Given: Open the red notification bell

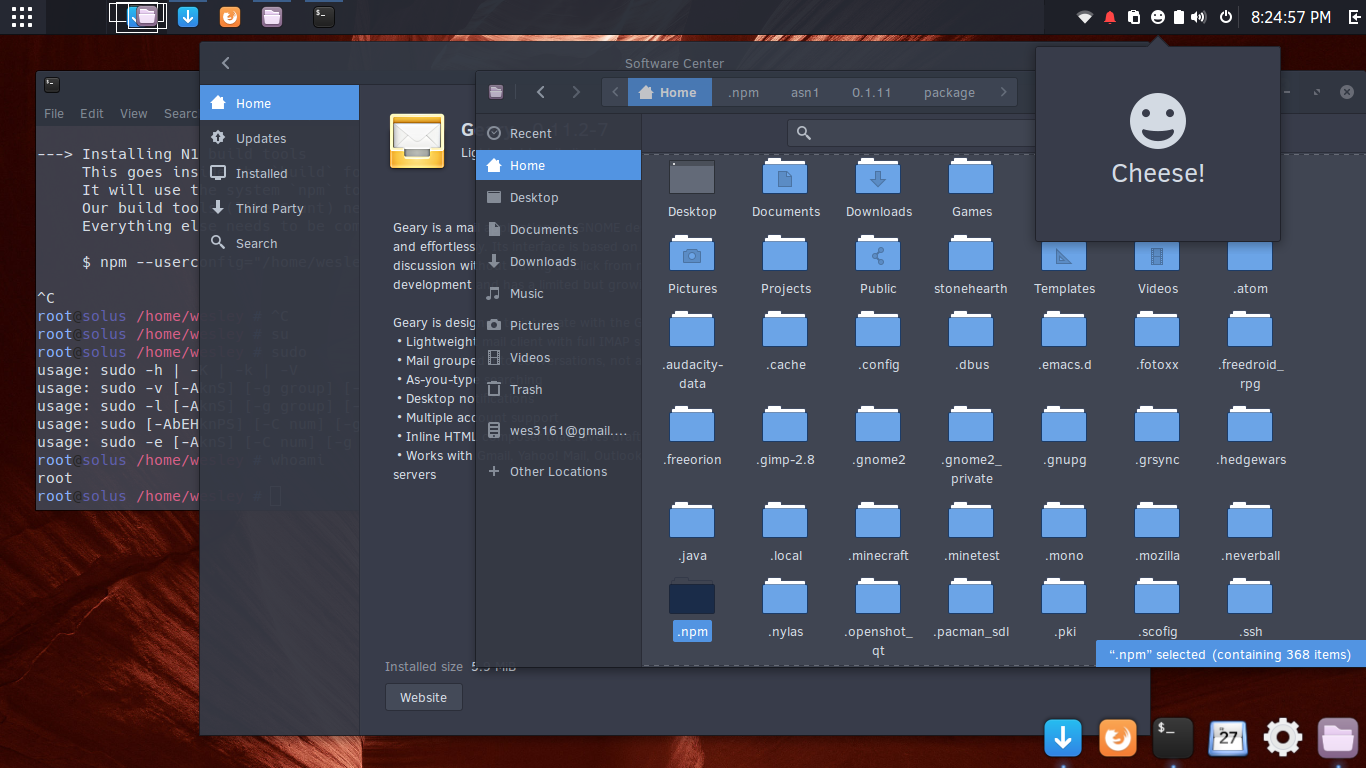Looking at the screenshot, I should click(x=1109, y=17).
